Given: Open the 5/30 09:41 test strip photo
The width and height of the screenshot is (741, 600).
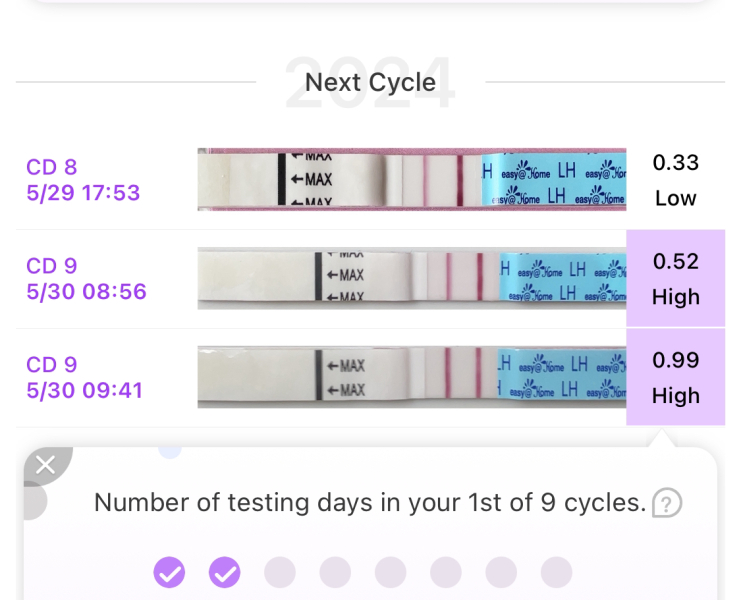Looking at the screenshot, I should [x=411, y=377].
